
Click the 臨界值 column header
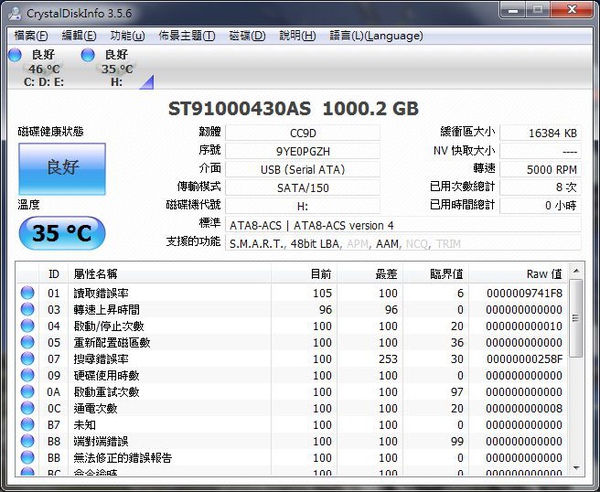[436, 274]
